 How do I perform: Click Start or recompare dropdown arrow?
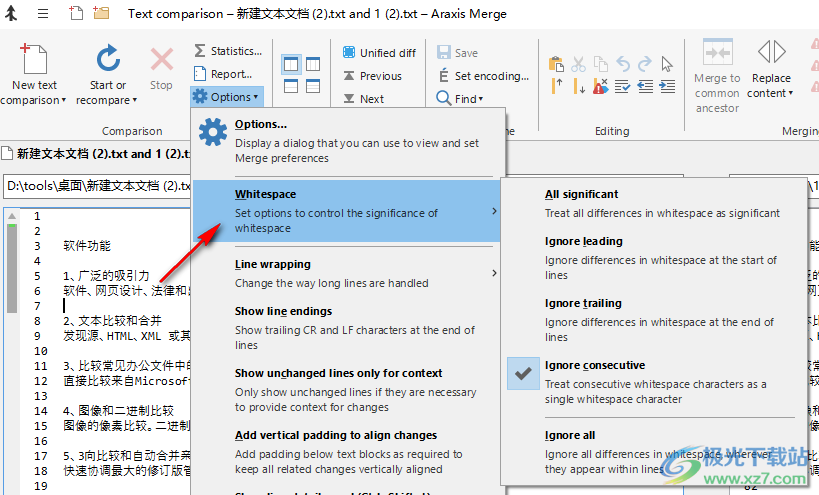pos(134,100)
